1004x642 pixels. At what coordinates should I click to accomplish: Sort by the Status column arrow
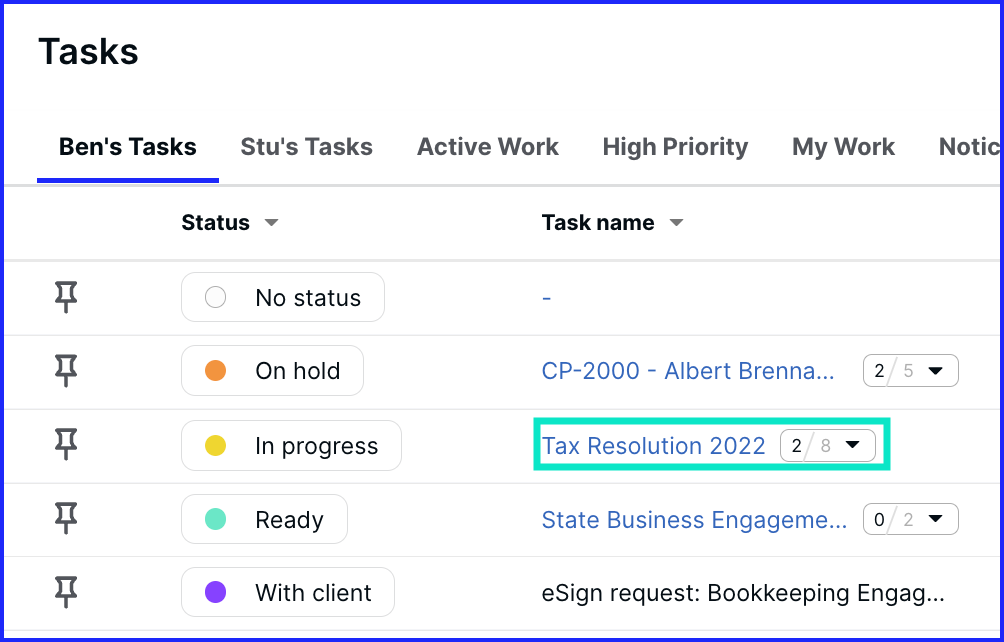(271, 223)
